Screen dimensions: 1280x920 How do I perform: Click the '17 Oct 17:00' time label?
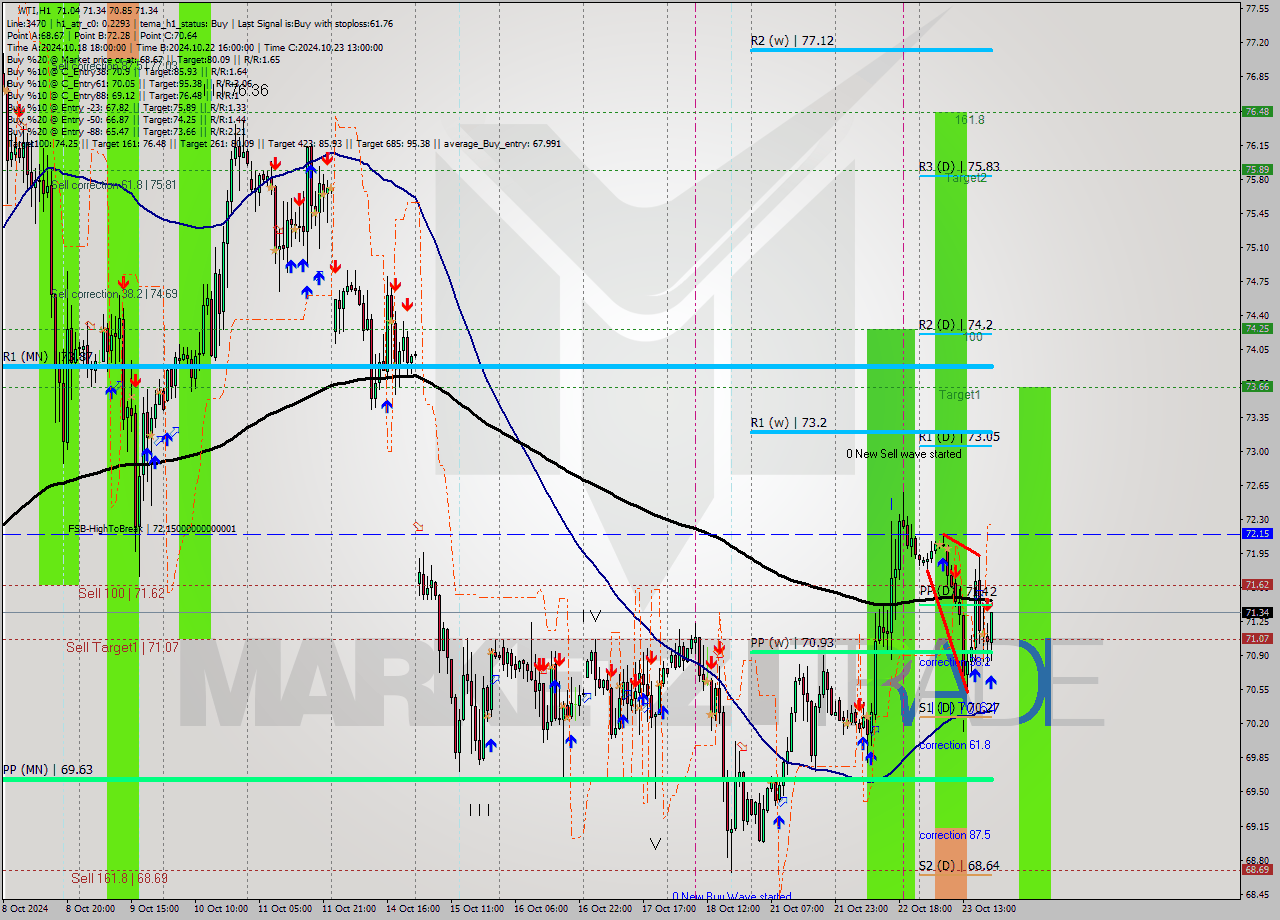coord(669,909)
